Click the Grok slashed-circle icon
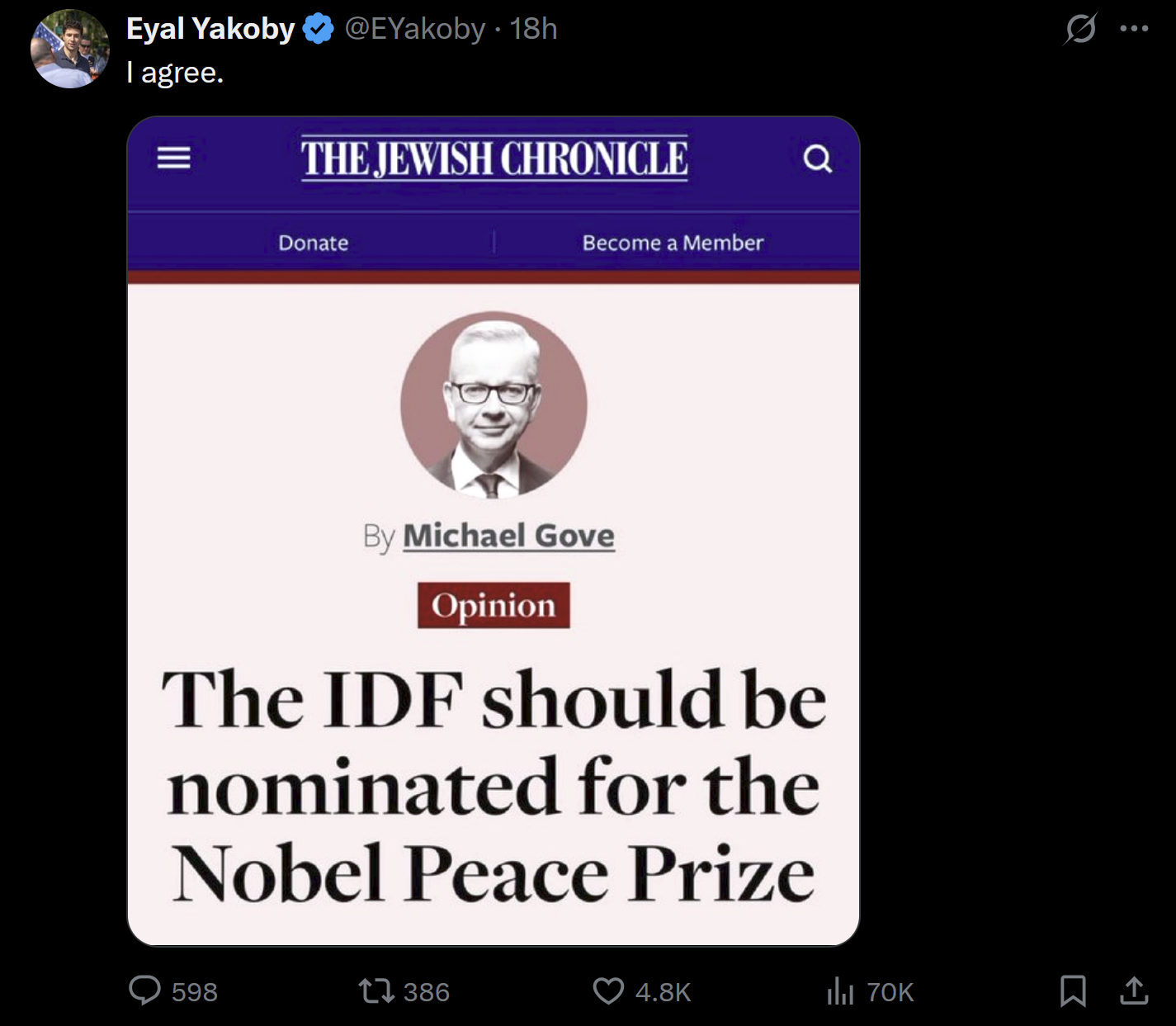Viewport: 1176px width, 1026px height. [1079, 30]
